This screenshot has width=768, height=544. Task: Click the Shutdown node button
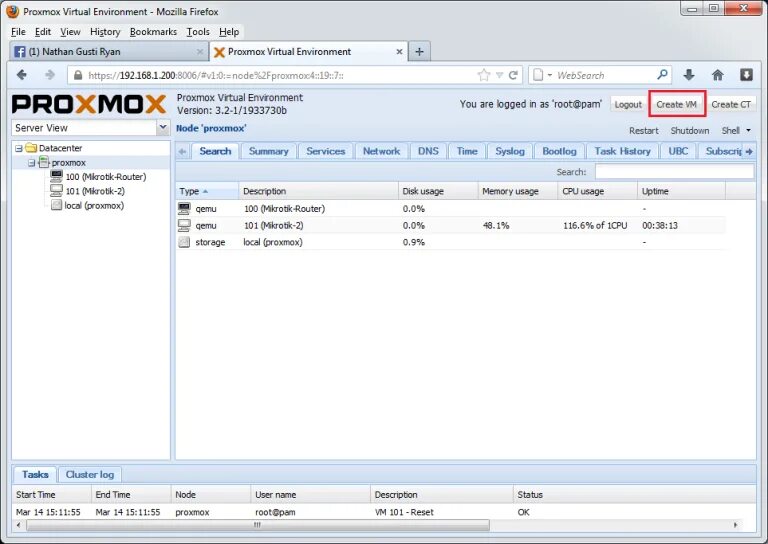point(690,131)
